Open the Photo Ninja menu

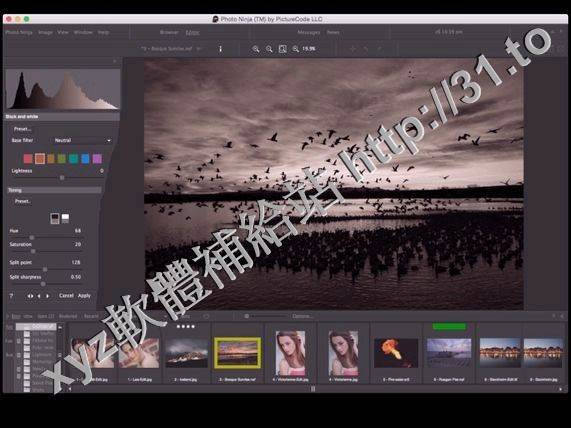19,32
